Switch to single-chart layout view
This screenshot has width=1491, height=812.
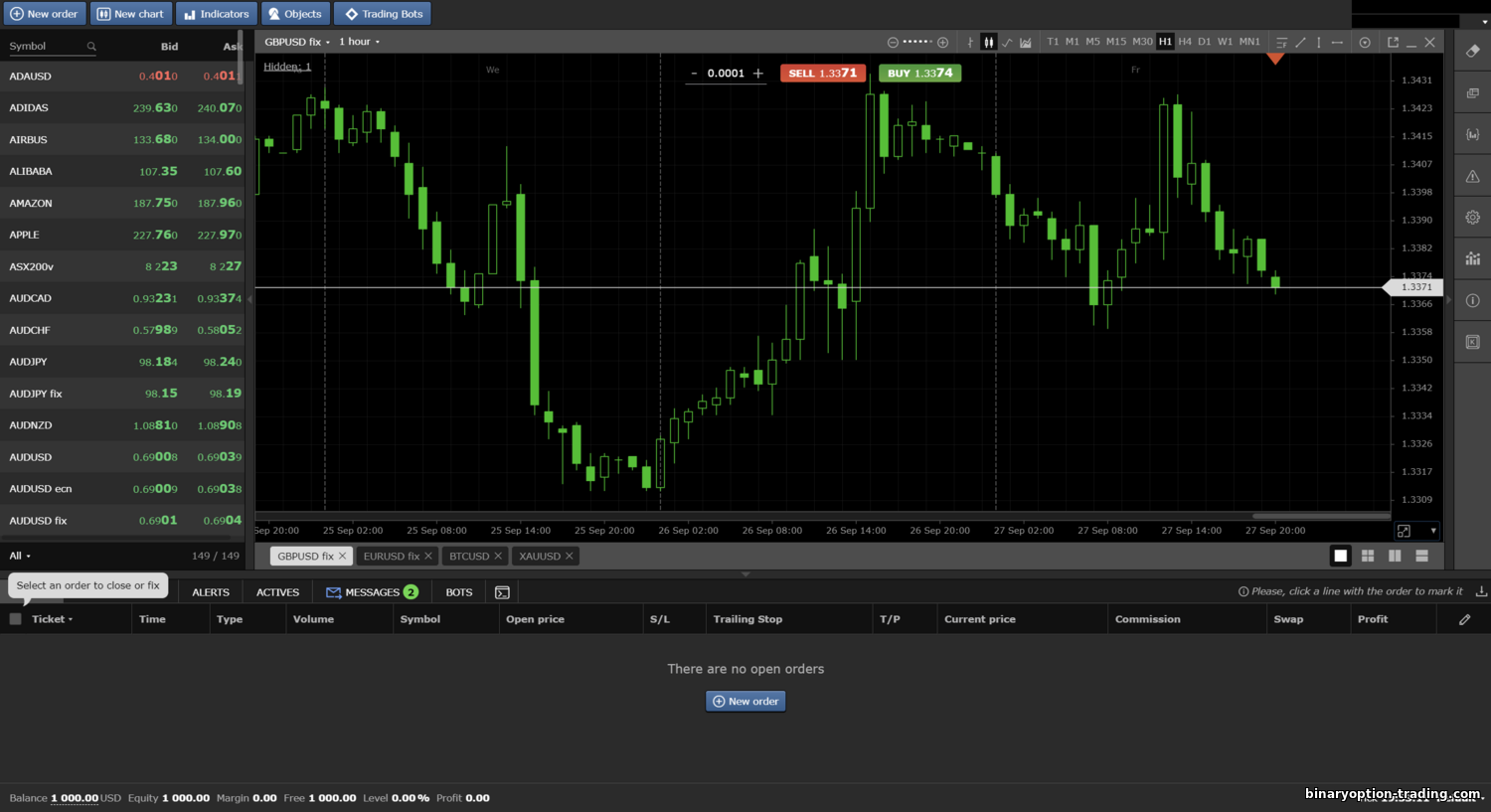tap(1340, 556)
